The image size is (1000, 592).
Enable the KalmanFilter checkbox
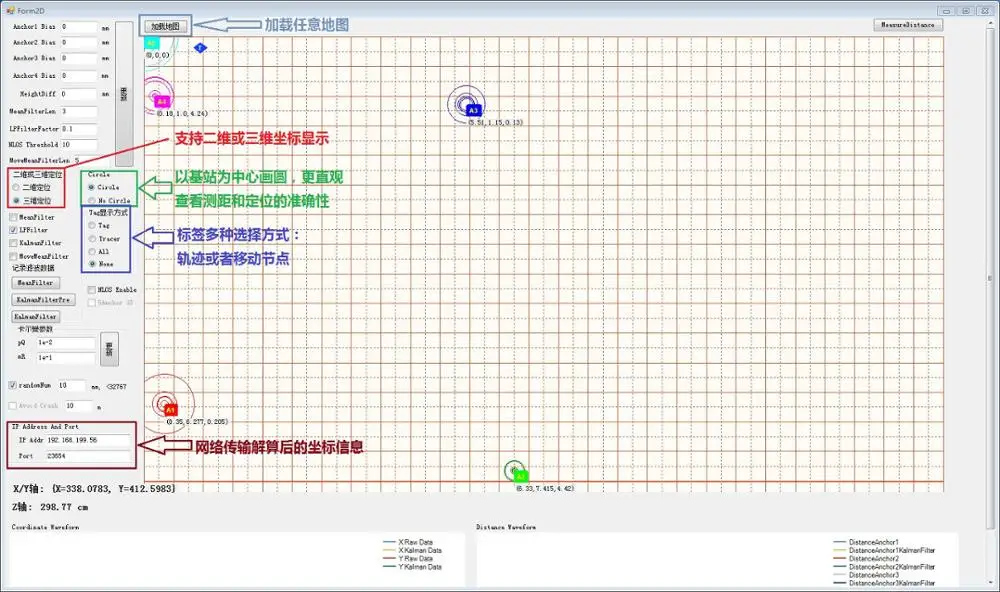pyautogui.click(x=13, y=243)
